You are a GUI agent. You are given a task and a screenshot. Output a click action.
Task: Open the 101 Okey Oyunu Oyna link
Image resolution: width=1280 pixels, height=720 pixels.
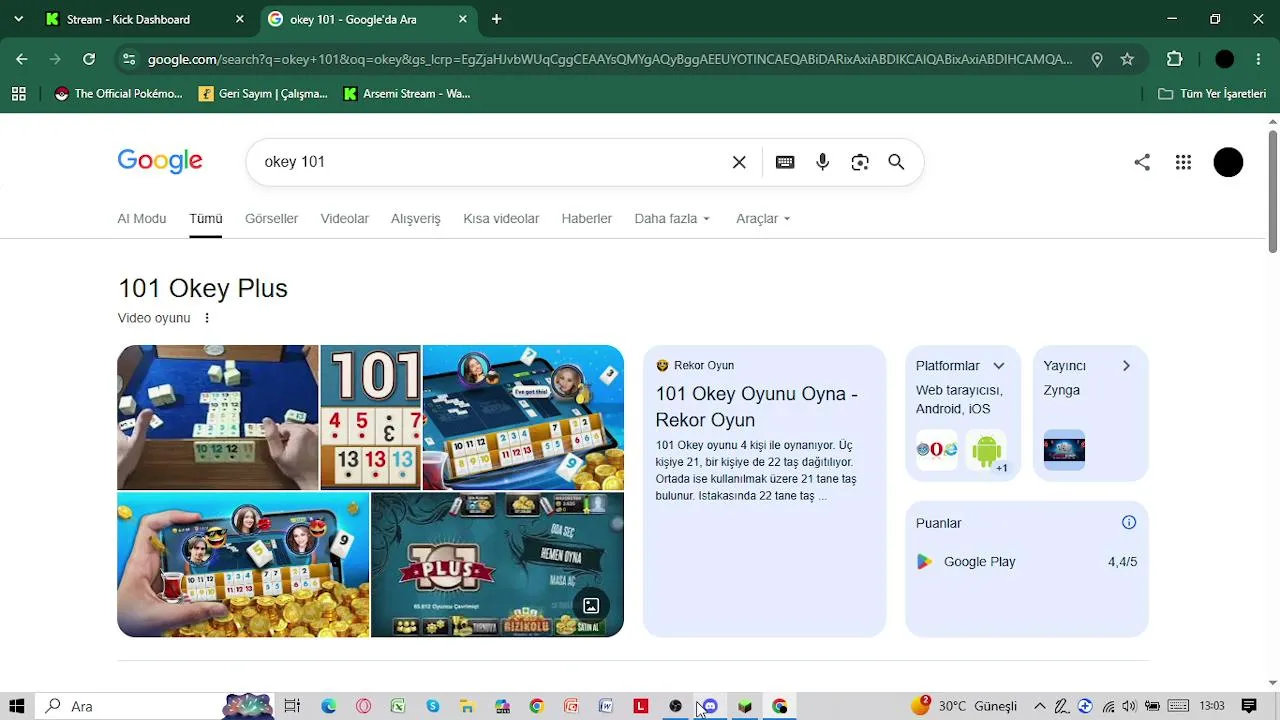(x=757, y=407)
